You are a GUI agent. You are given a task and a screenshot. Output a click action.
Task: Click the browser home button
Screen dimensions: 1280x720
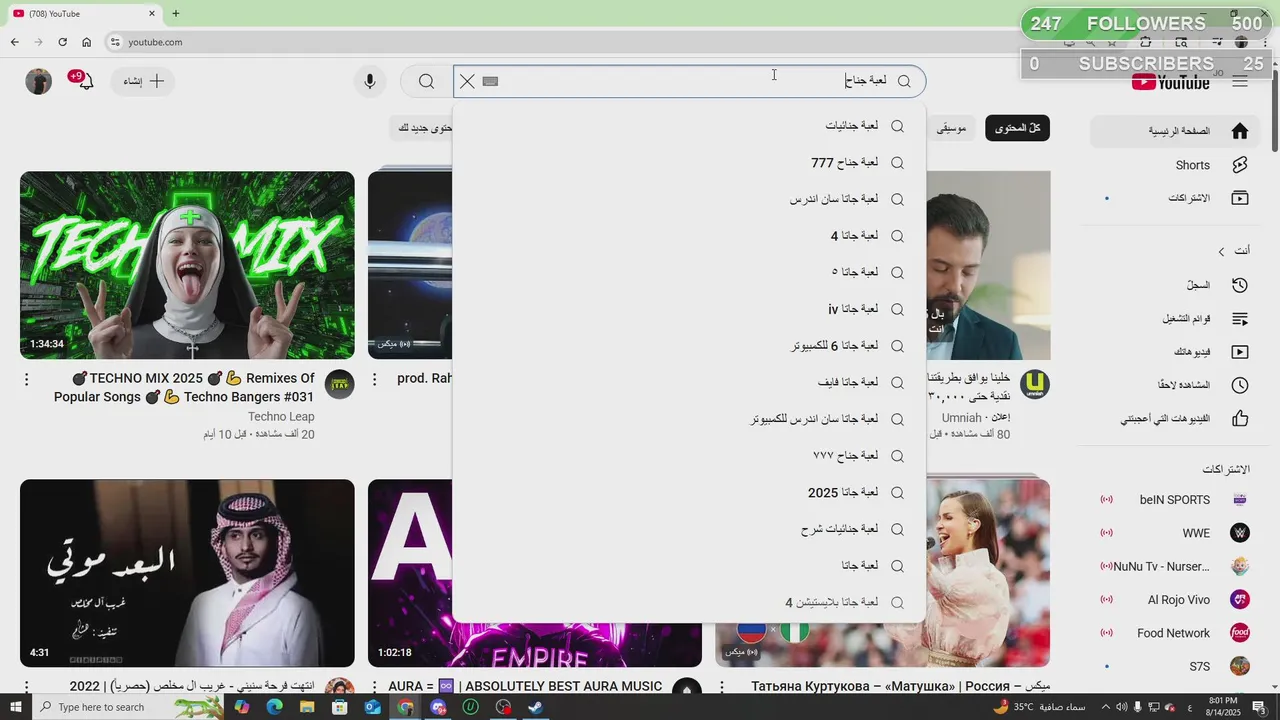(86, 42)
